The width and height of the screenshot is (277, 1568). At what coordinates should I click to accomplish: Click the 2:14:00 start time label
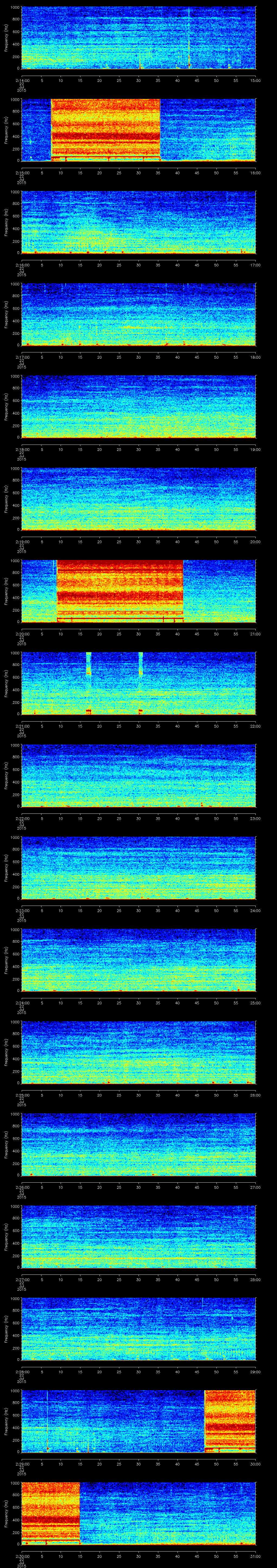[x=21, y=80]
